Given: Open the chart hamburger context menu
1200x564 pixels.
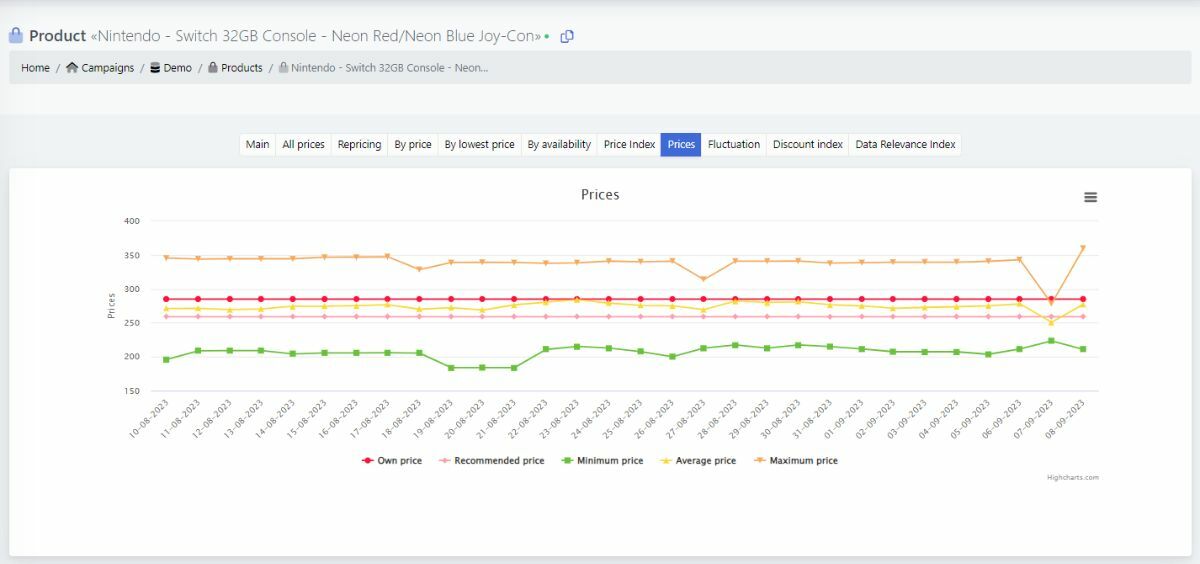Looking at the screenshot, I should tap(1091, 197).
